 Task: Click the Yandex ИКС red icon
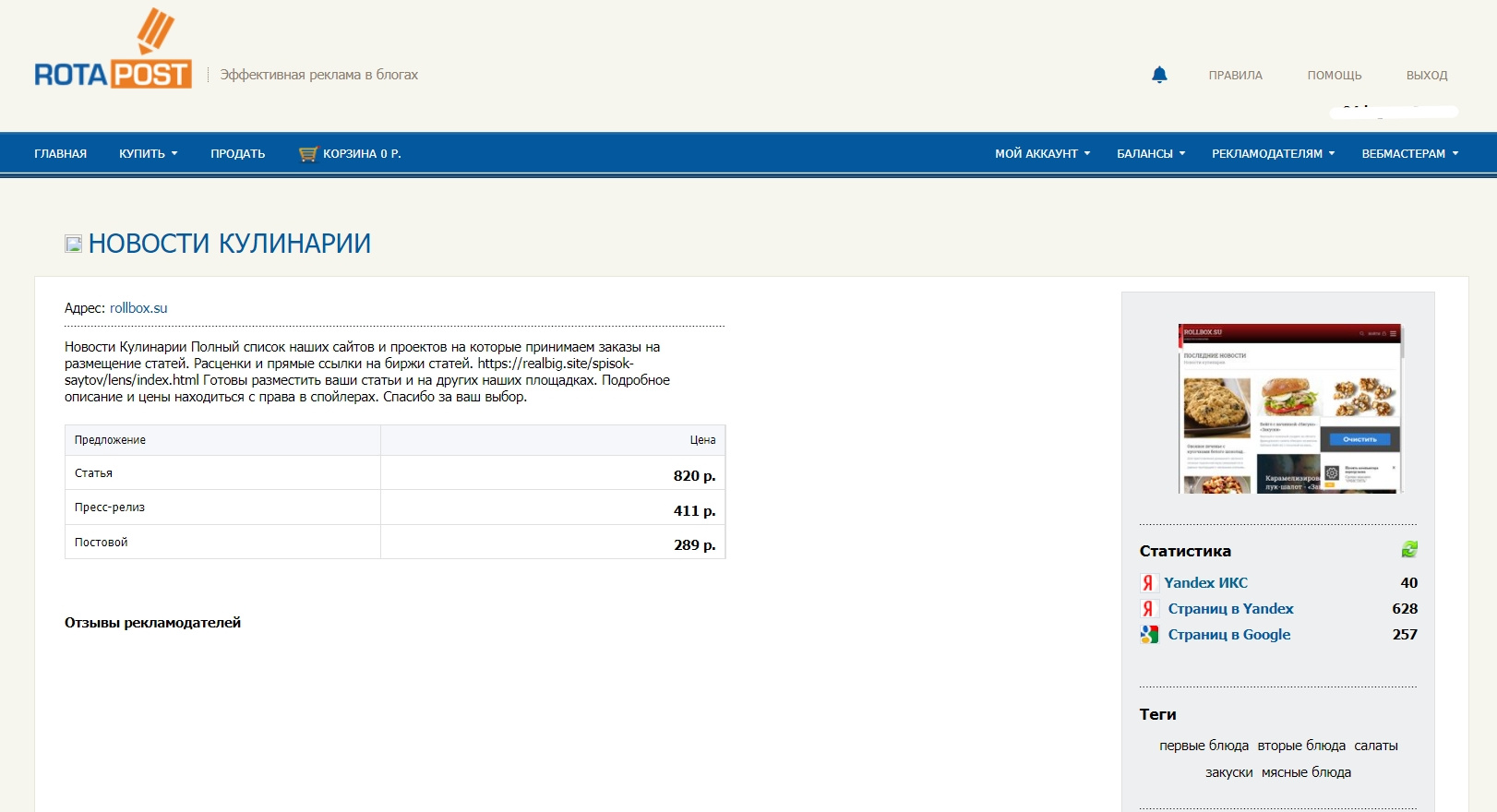point(1148,583)
